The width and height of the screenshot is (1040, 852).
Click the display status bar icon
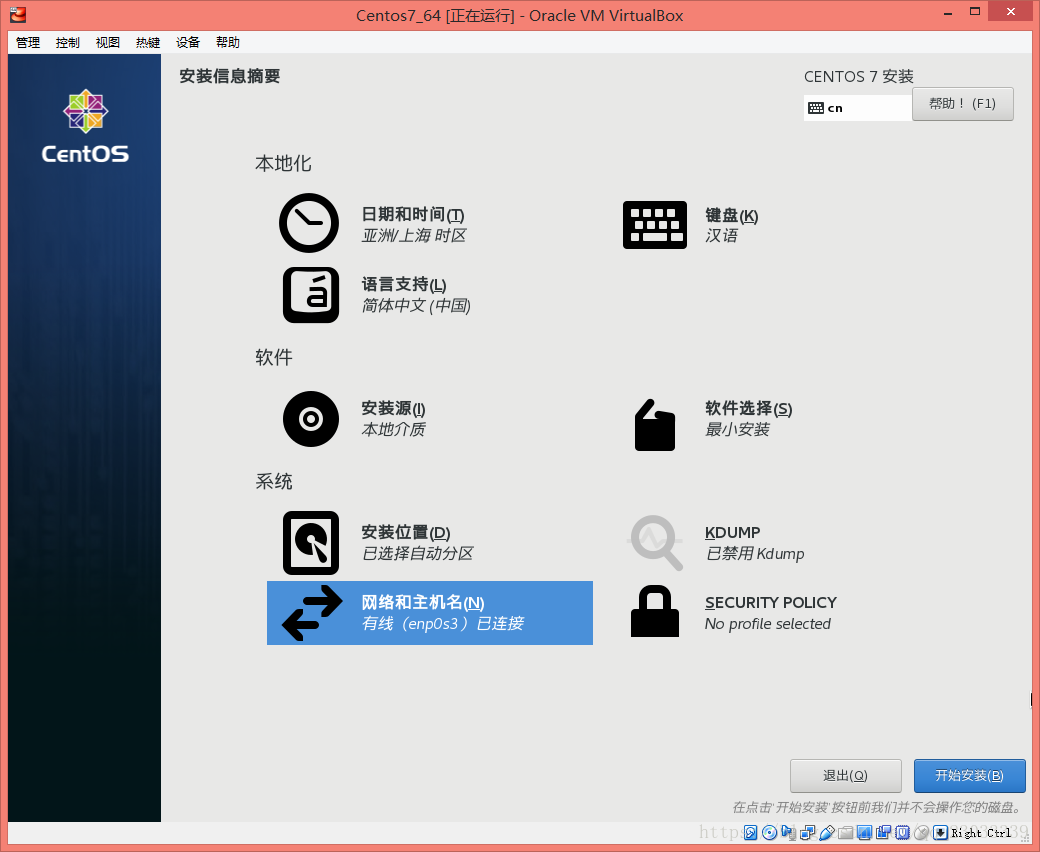(x=864, y=833)
